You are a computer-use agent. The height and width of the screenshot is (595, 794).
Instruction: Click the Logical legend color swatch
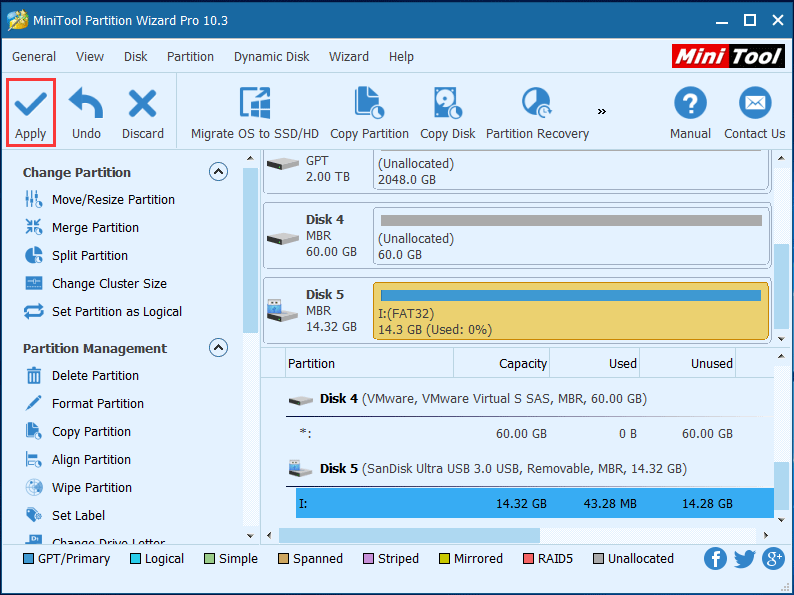click(135, 559)
